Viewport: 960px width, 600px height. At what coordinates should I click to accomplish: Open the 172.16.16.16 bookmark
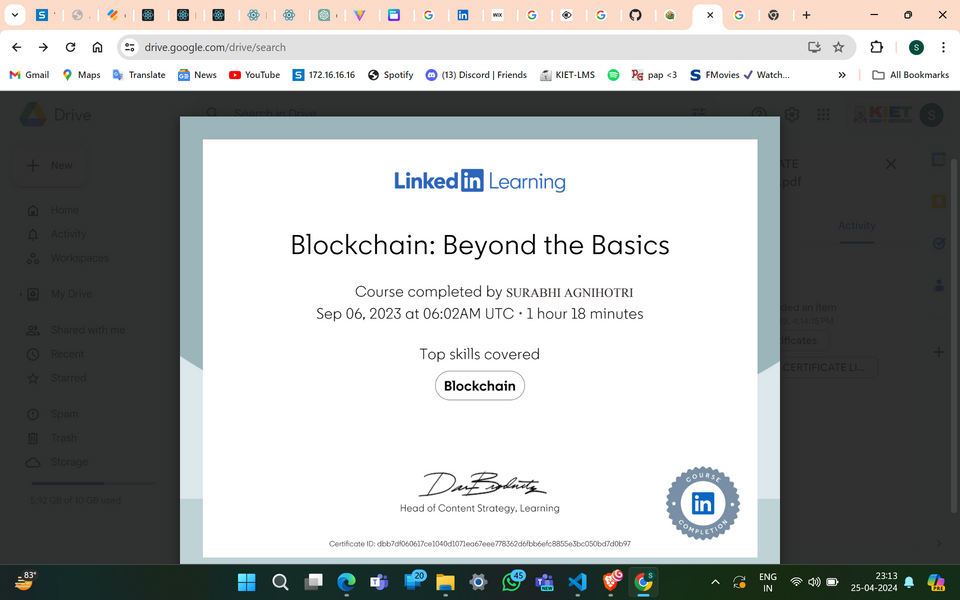tap(324, 75)
